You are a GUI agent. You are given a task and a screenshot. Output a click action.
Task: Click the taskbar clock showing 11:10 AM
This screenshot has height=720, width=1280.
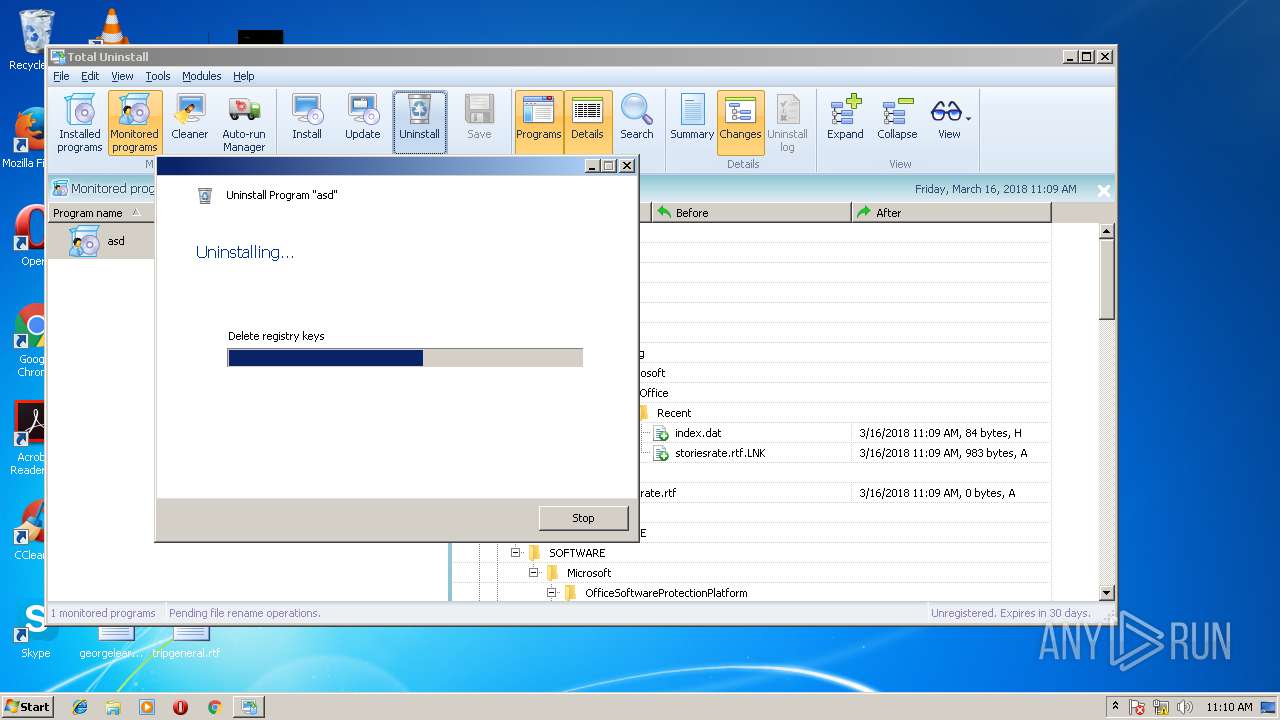coord(1229,707)
